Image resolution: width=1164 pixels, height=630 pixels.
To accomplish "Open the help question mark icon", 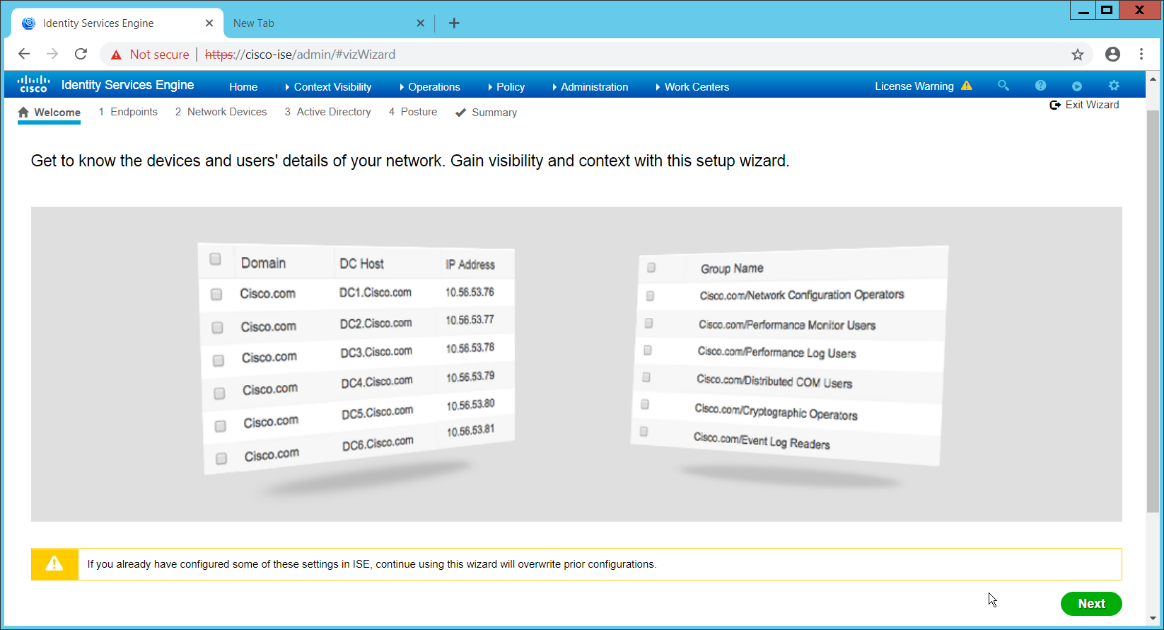I will coord(1040,86).
